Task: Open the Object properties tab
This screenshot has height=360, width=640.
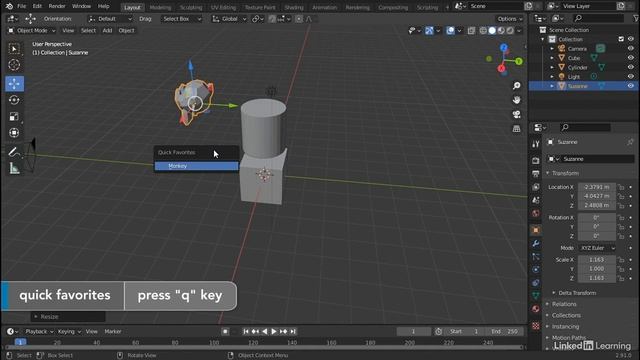Action: (x=536, y=230)
